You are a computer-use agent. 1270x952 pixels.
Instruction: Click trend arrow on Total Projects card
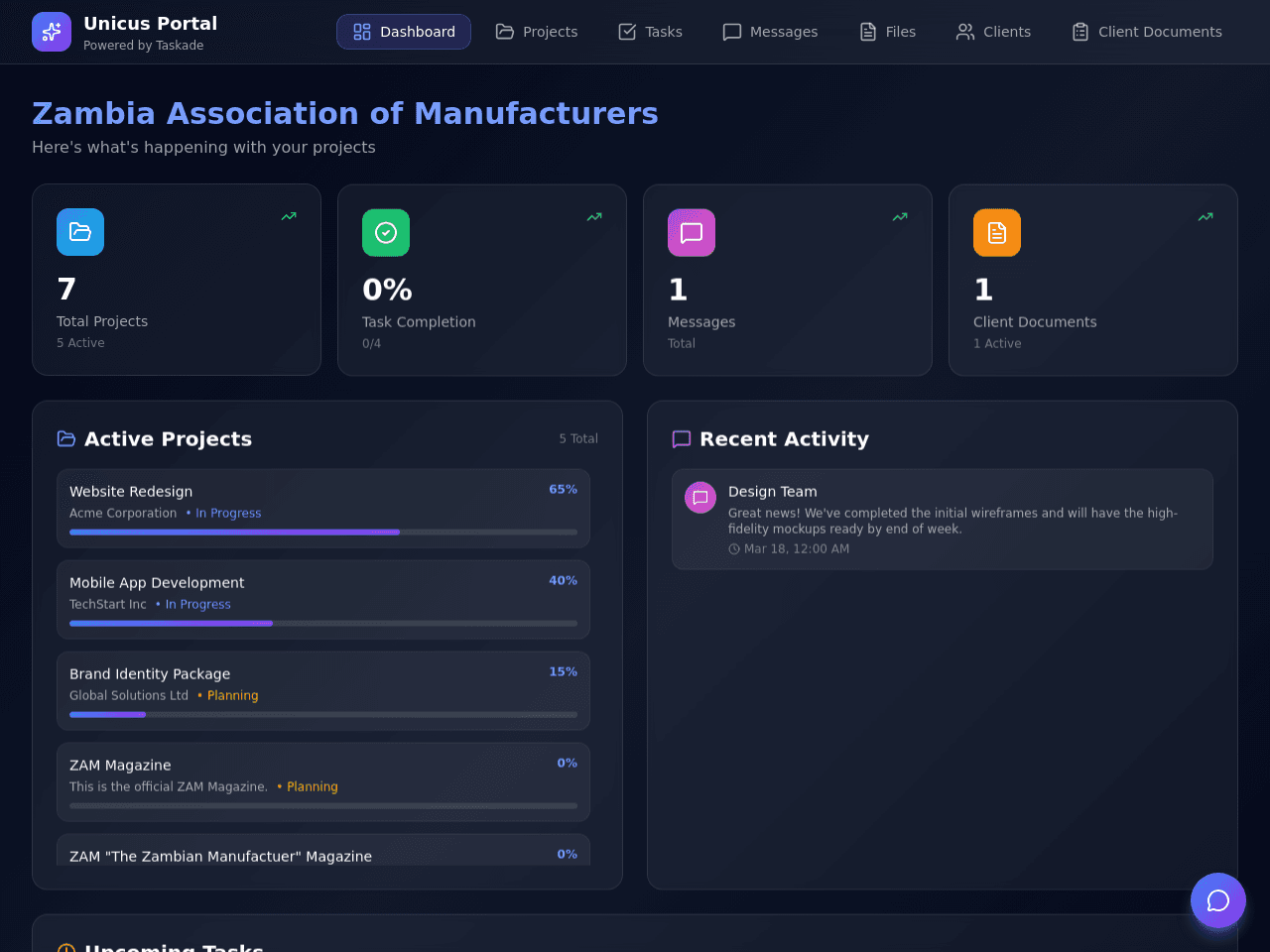click(289, 216)
